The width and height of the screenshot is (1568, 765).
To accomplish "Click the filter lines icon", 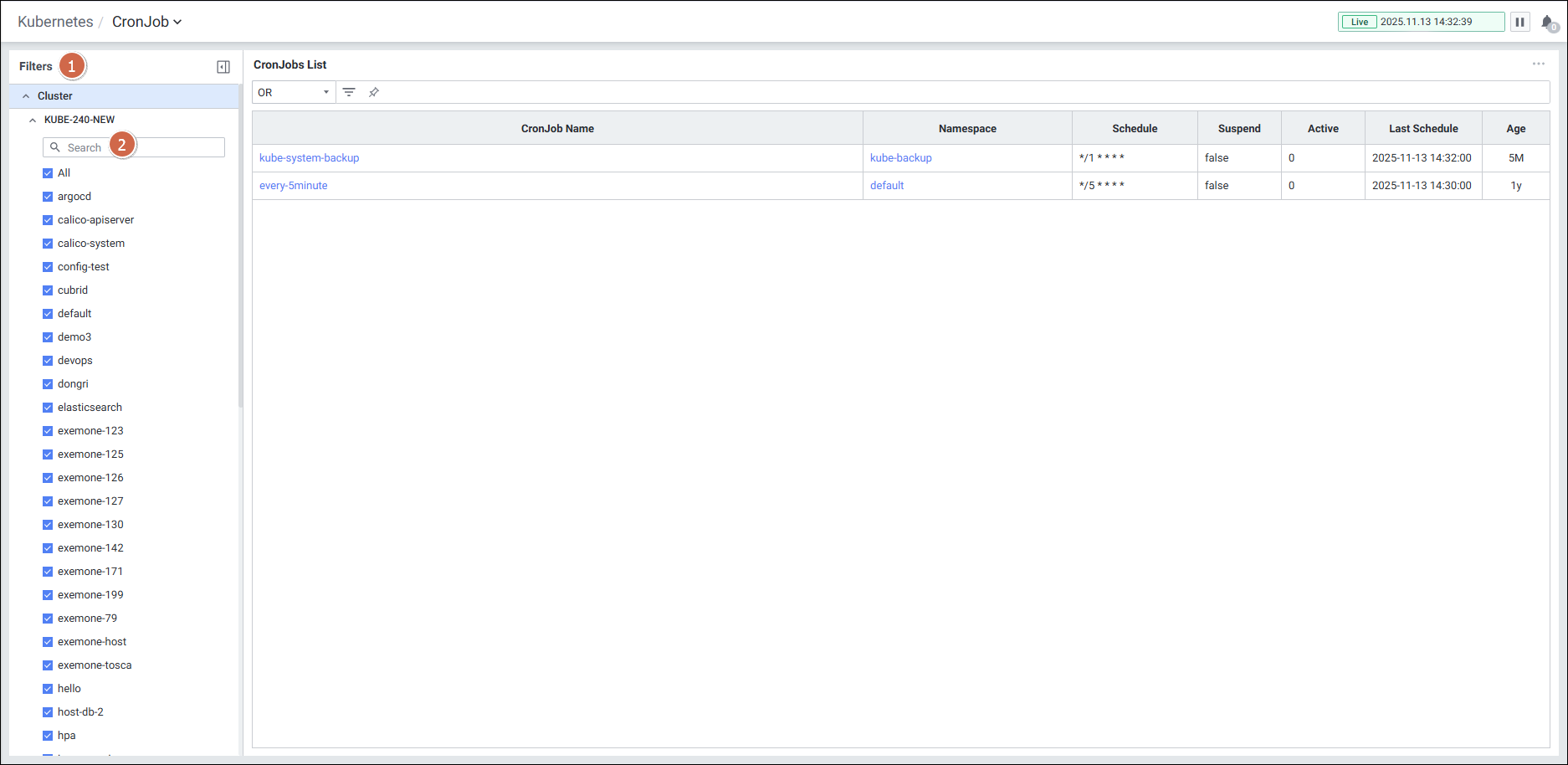I will pos(349,92).
